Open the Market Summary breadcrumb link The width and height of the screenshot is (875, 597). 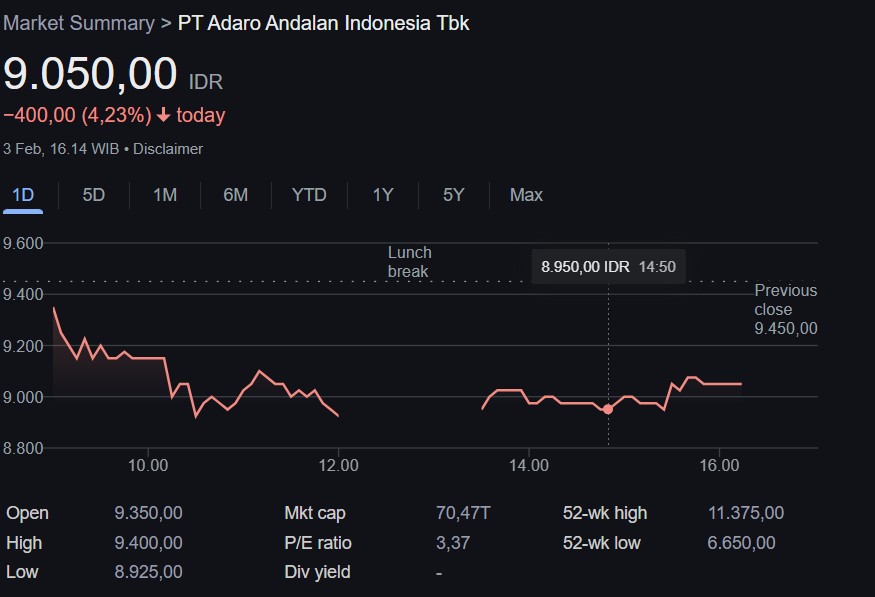tap(78, 22)
